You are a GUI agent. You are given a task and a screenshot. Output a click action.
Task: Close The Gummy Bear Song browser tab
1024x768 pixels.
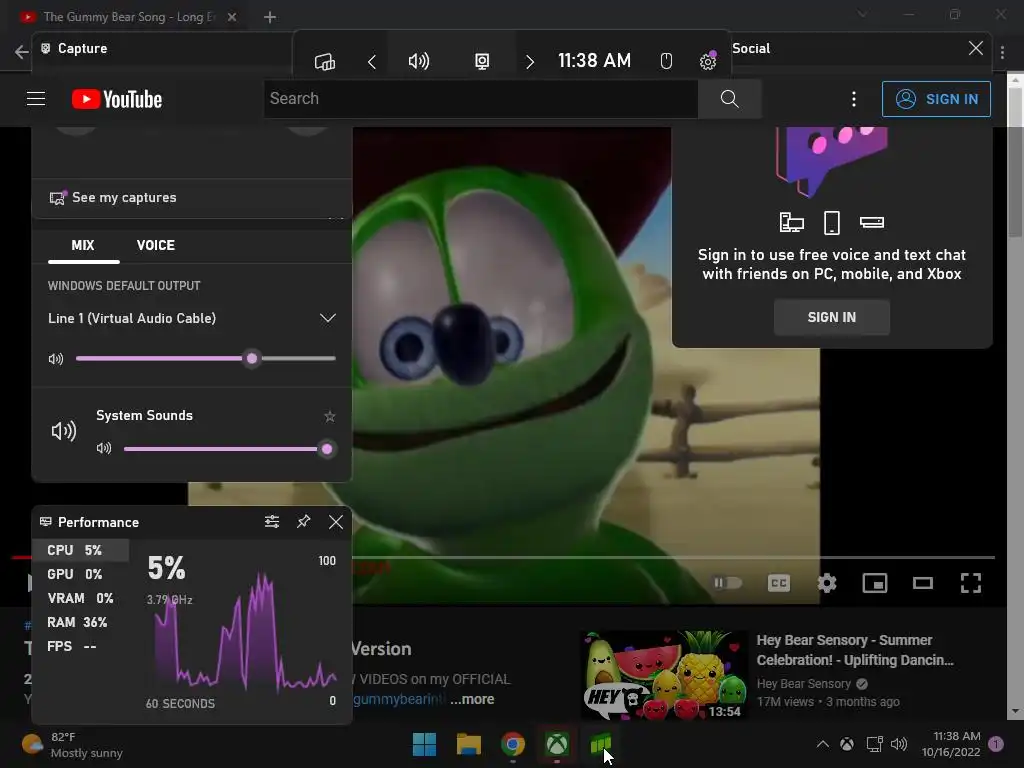[x=232, y=17]
